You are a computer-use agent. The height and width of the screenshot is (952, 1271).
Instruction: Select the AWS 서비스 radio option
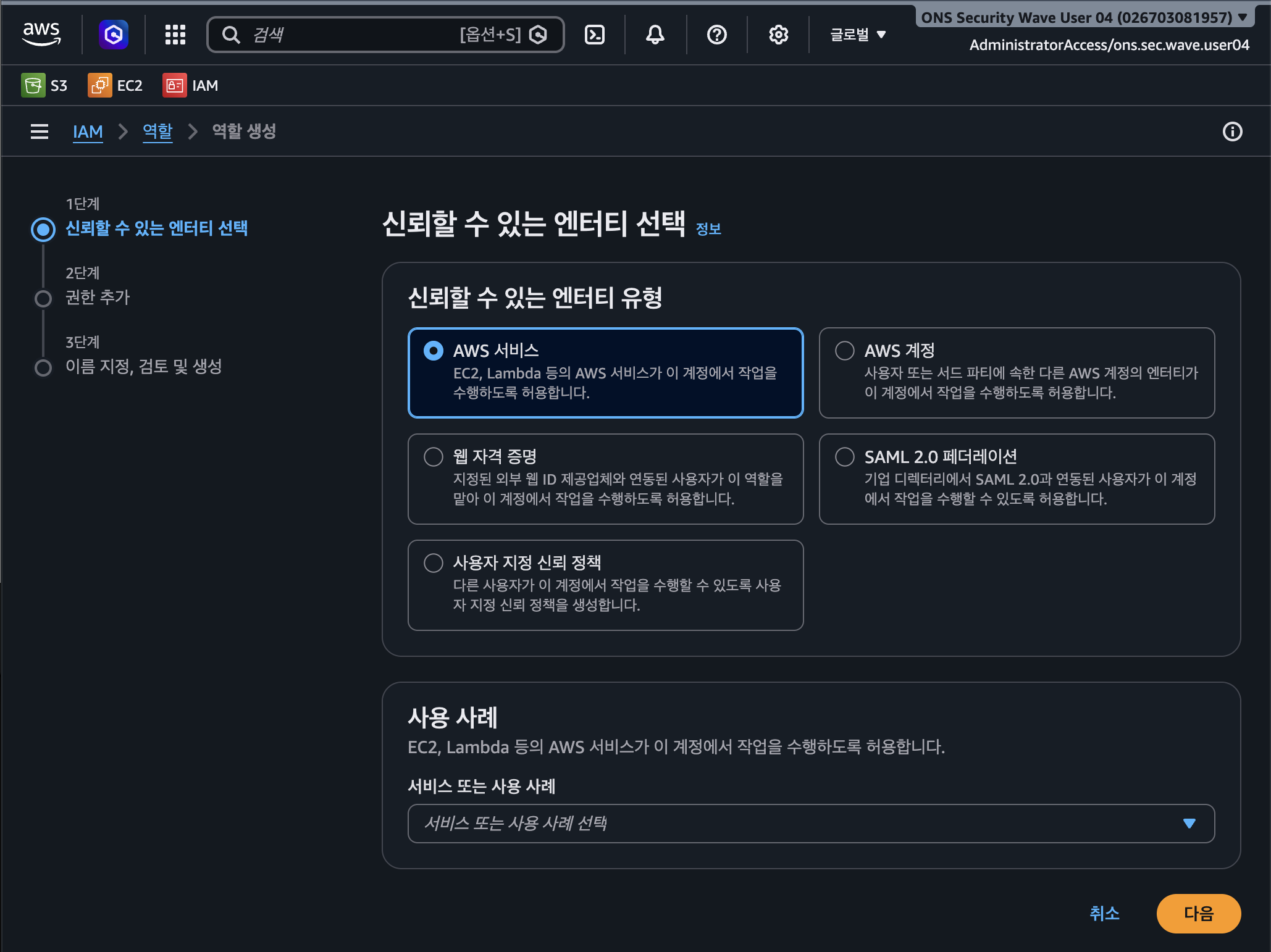[x=434, y=351]
